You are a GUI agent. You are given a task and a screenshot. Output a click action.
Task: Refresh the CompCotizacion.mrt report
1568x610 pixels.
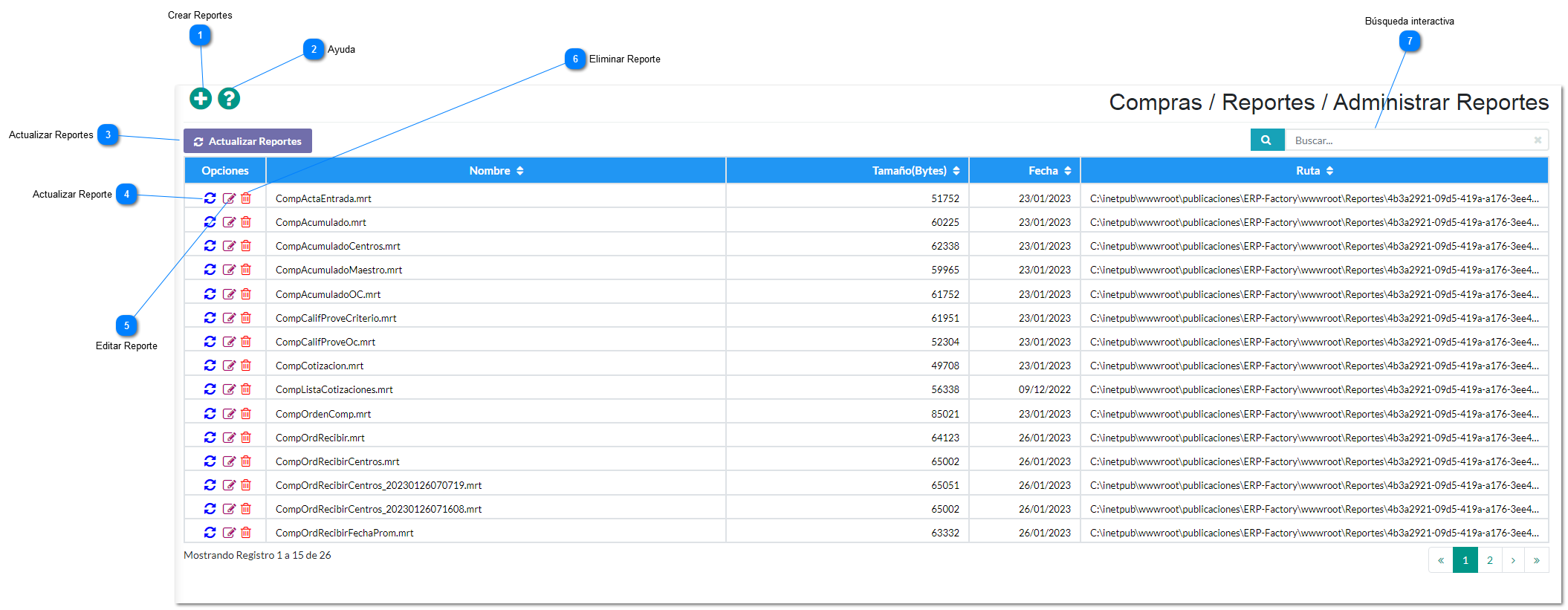coord(210,366)
